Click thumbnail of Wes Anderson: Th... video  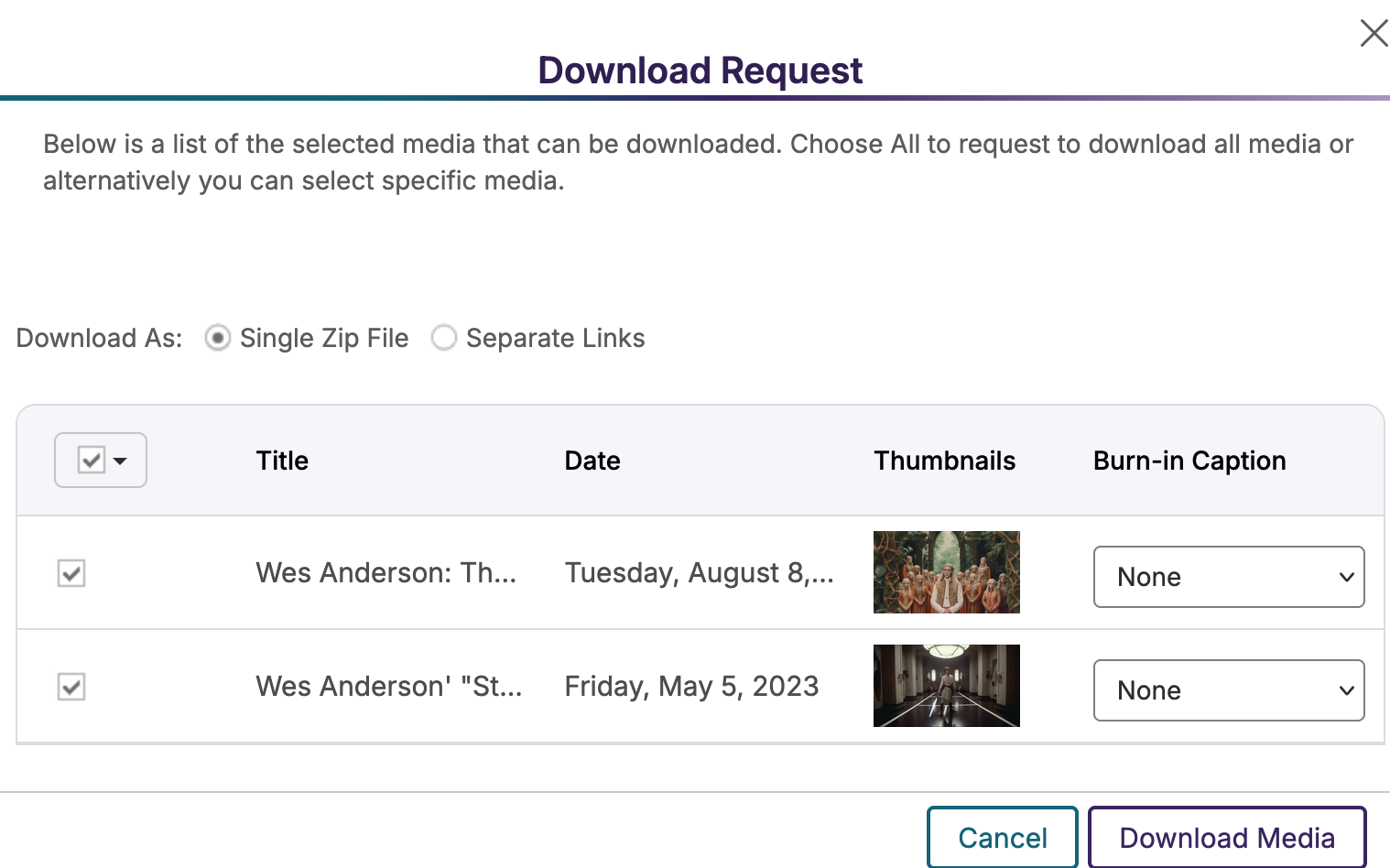click(947, 572)
